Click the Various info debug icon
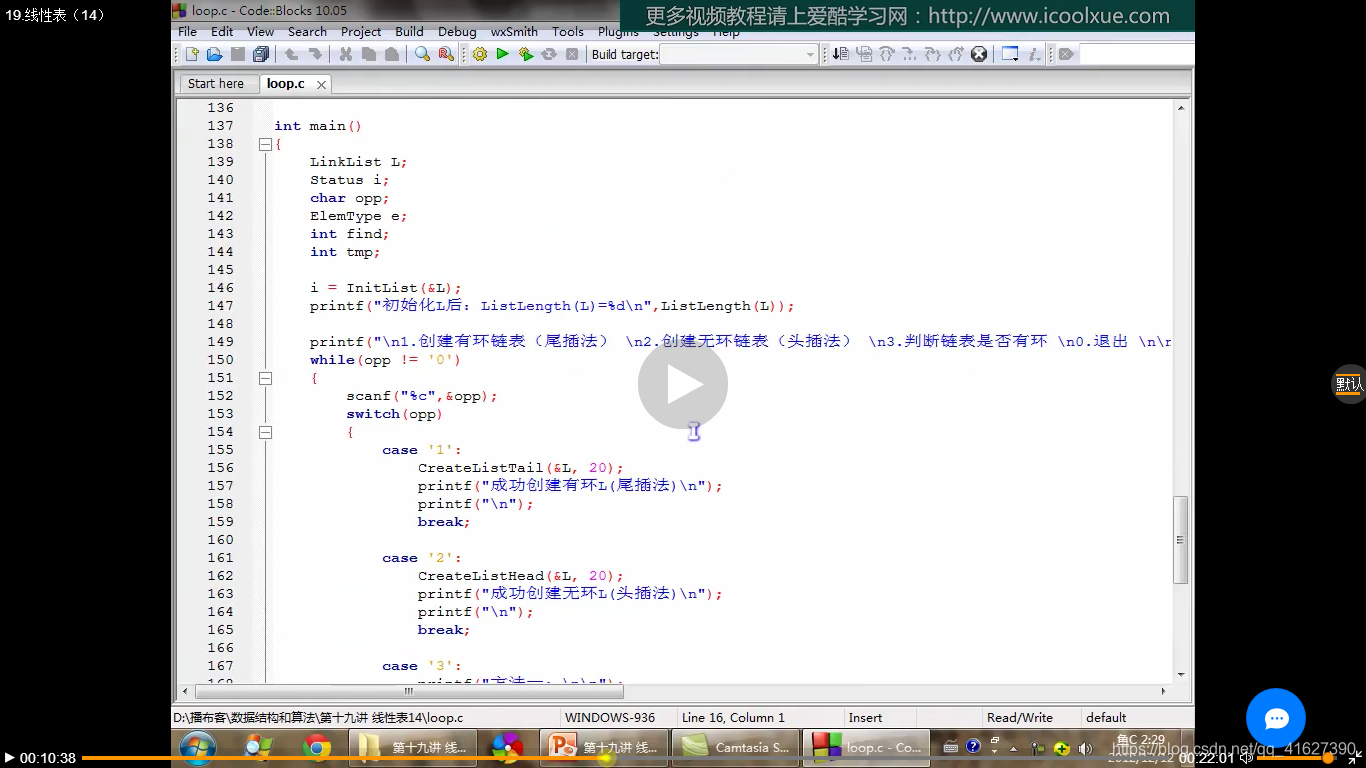The image size is (1366, 768). 1034,54
